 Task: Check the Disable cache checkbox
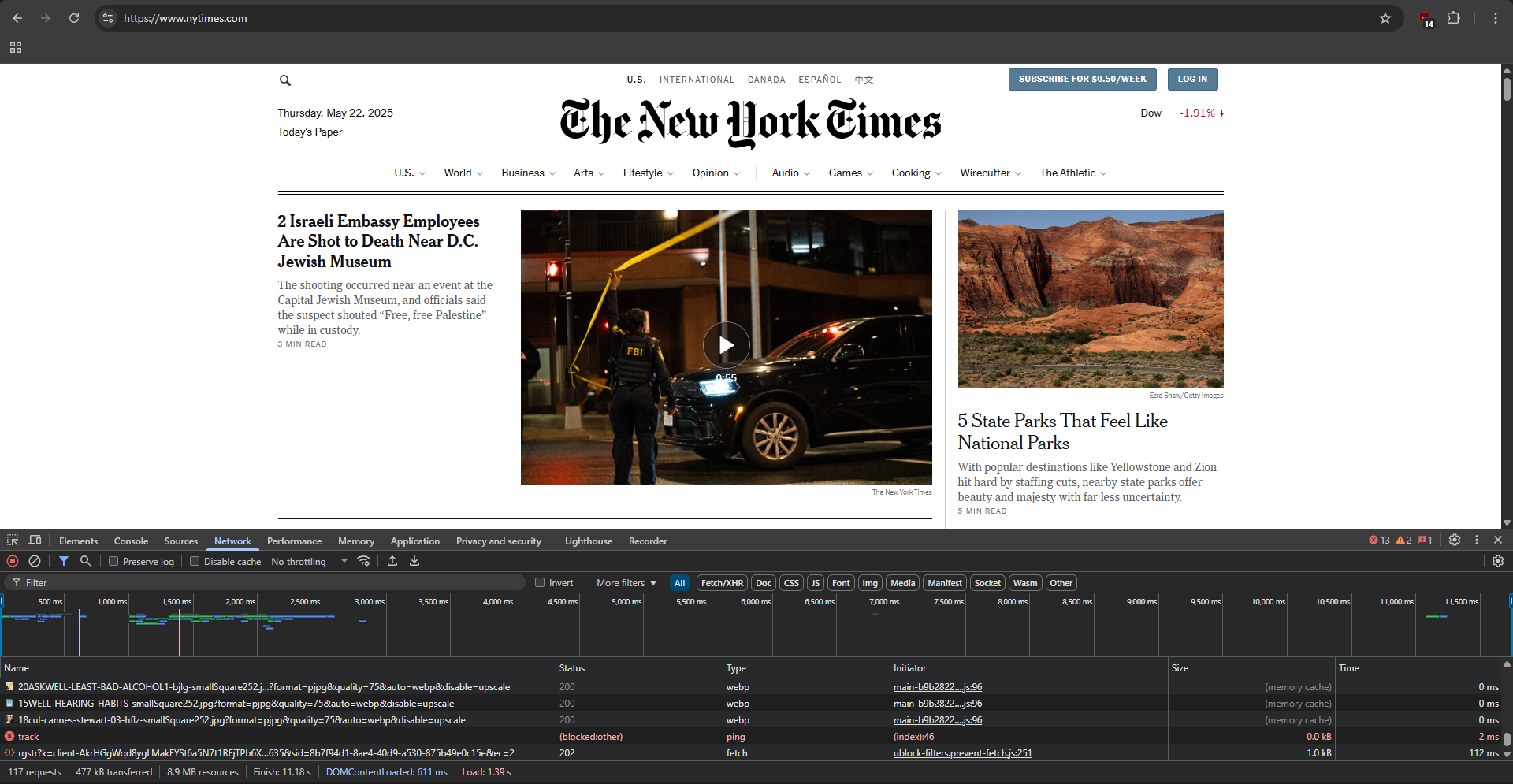pyautogui.click(x=195, y=562)
